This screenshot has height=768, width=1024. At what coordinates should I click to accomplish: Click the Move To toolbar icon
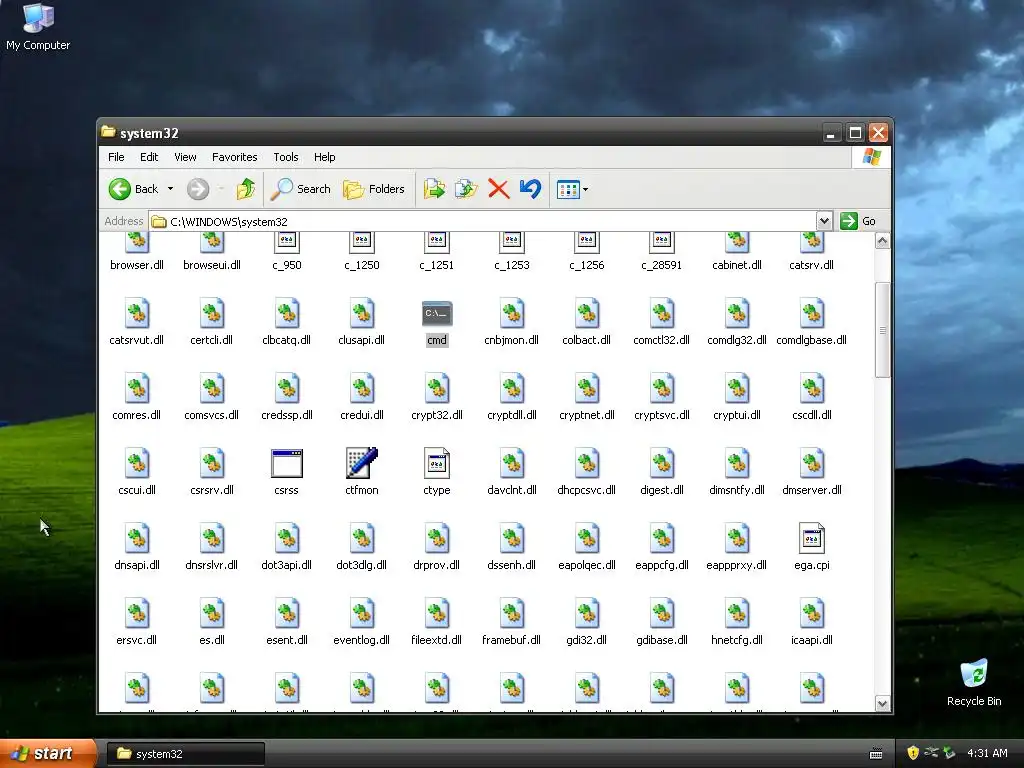click(434, 189)
